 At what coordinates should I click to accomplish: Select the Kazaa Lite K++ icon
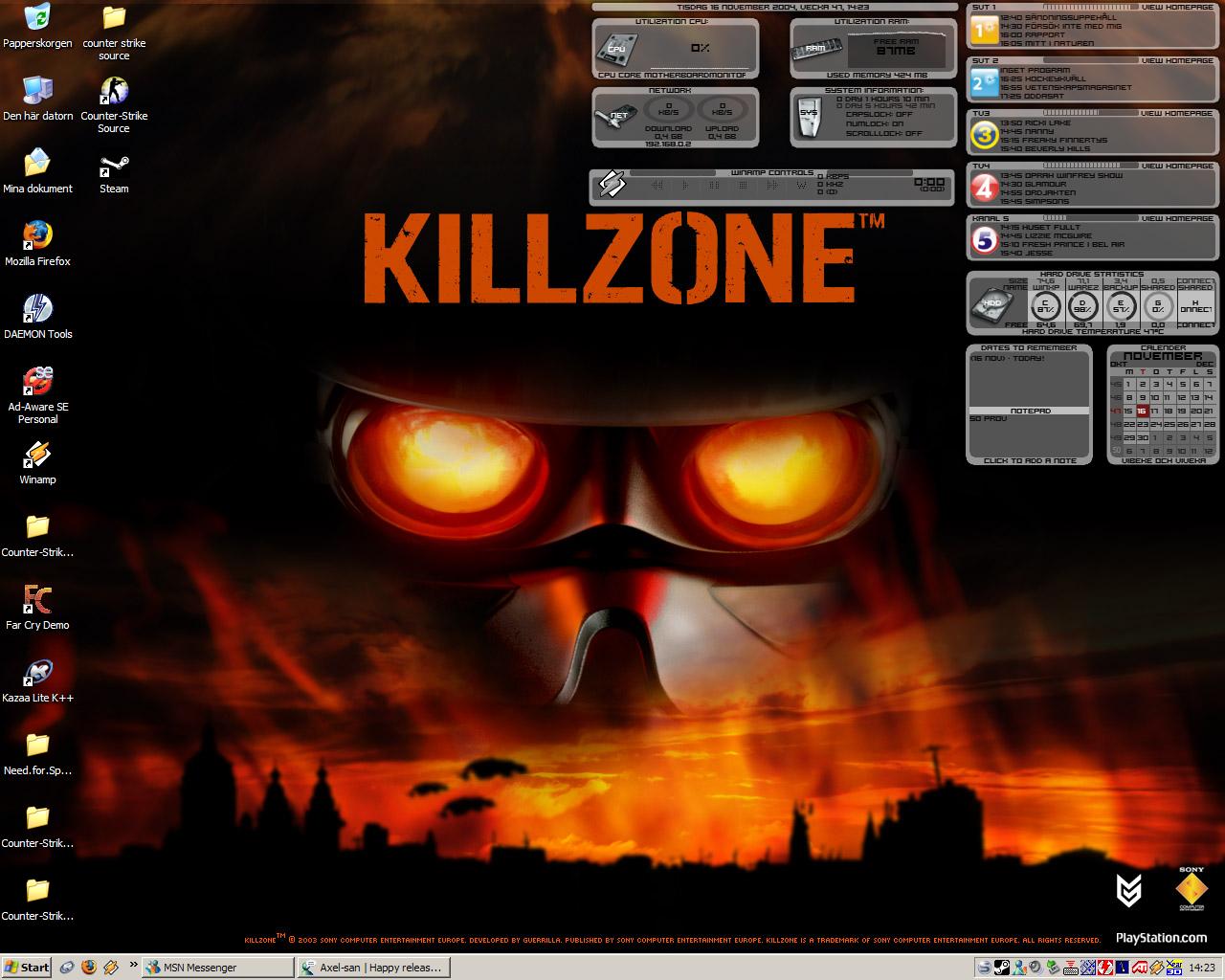click(x=37, y=681)
